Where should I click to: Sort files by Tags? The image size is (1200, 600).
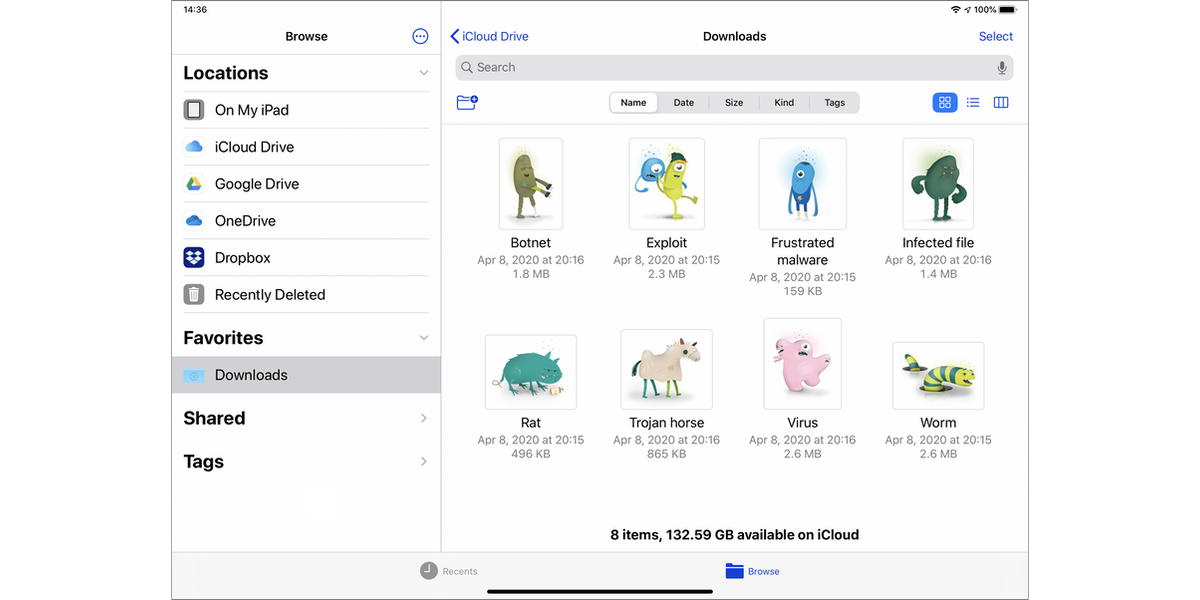click(x=835, y=102)
